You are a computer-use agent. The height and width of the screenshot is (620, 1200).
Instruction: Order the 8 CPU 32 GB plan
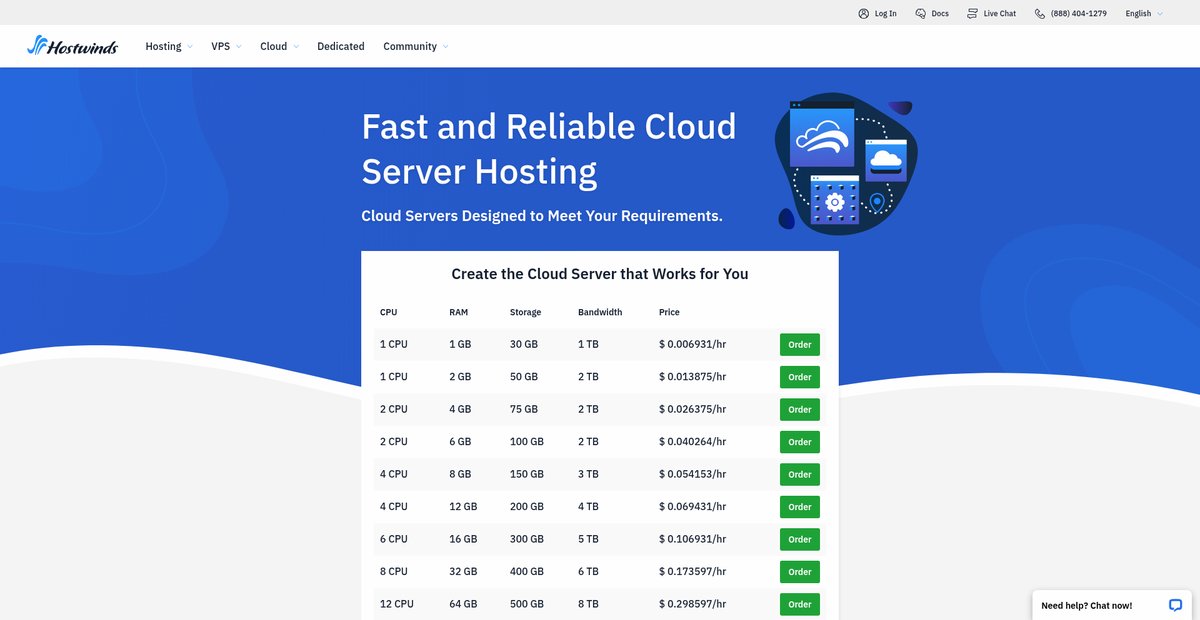800,571
